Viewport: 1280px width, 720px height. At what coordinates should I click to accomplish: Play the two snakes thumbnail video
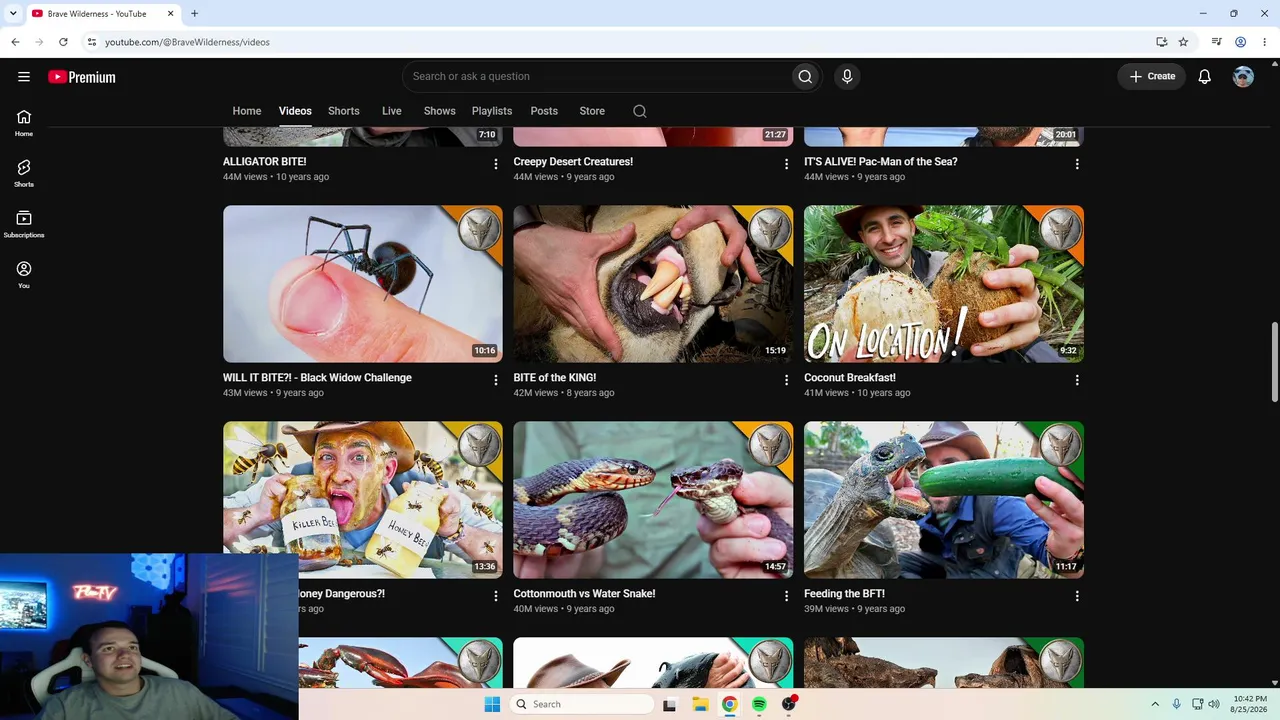(653, 500)
